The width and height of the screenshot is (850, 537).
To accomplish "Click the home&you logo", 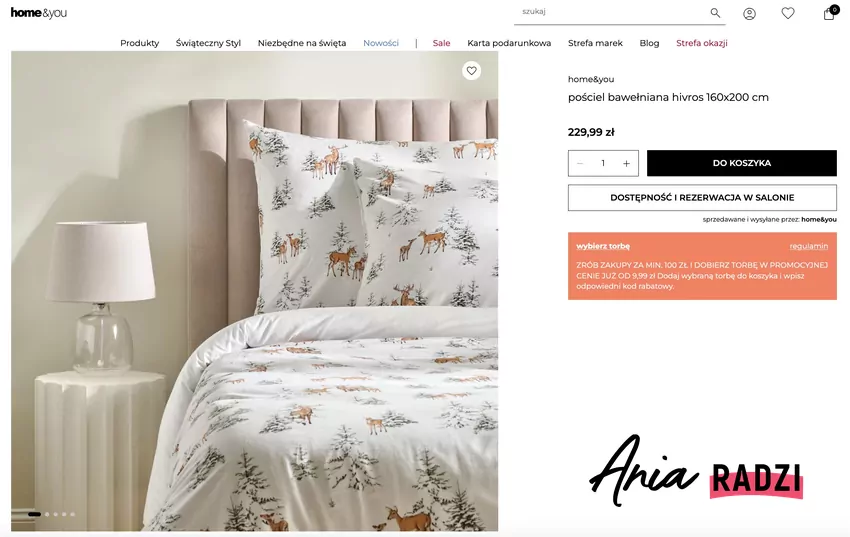I will click(x=38, y=12).
